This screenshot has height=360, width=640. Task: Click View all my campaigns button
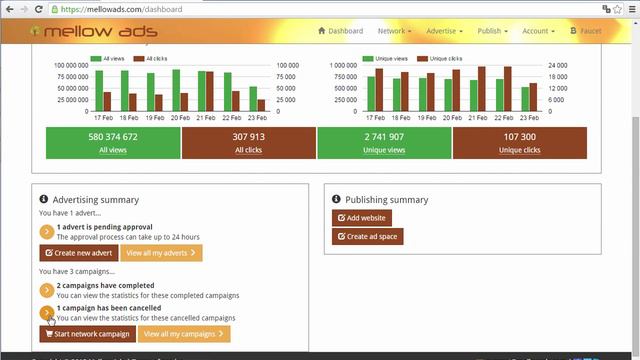pos(184,334)
